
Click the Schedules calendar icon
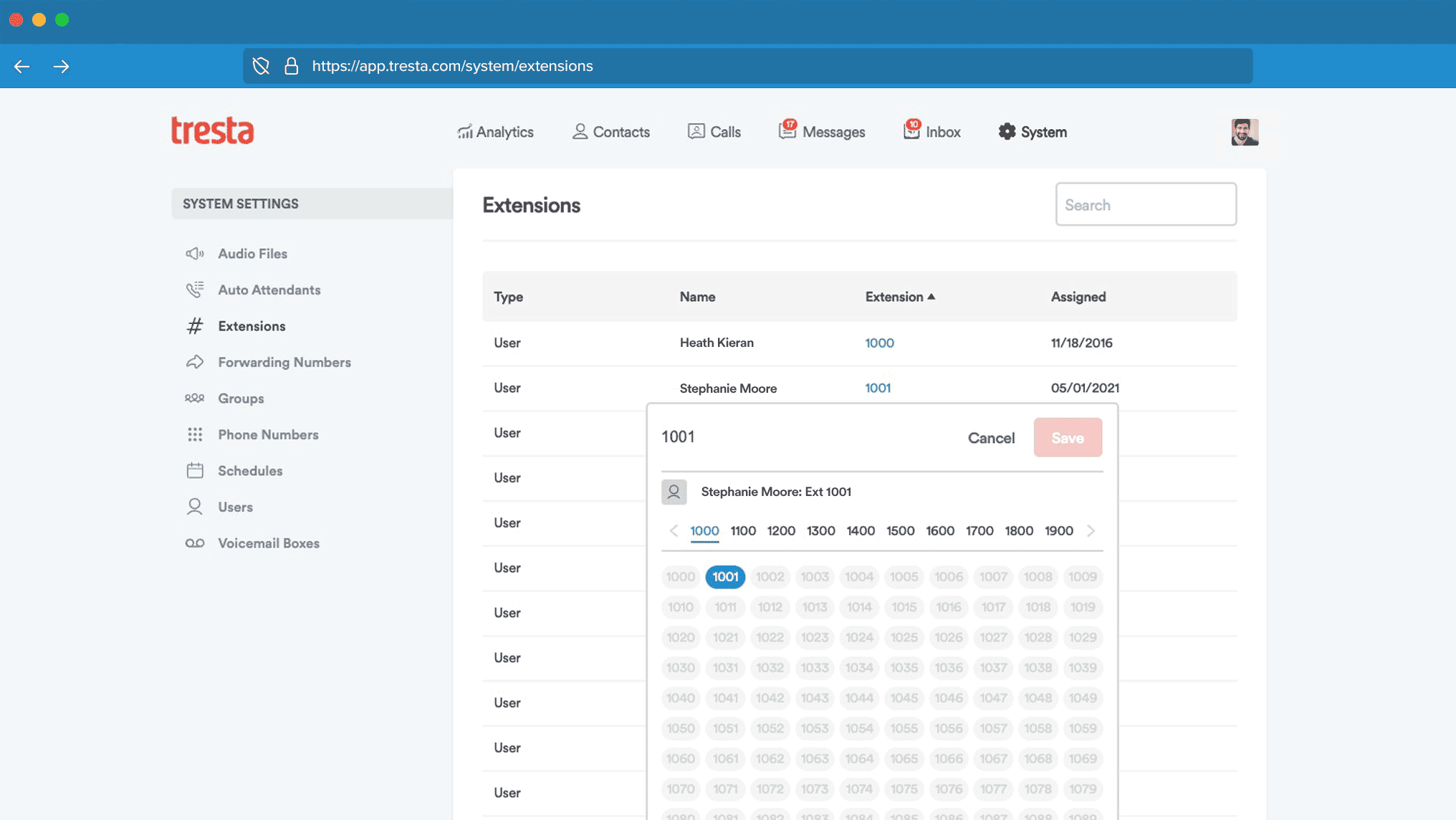195,471
